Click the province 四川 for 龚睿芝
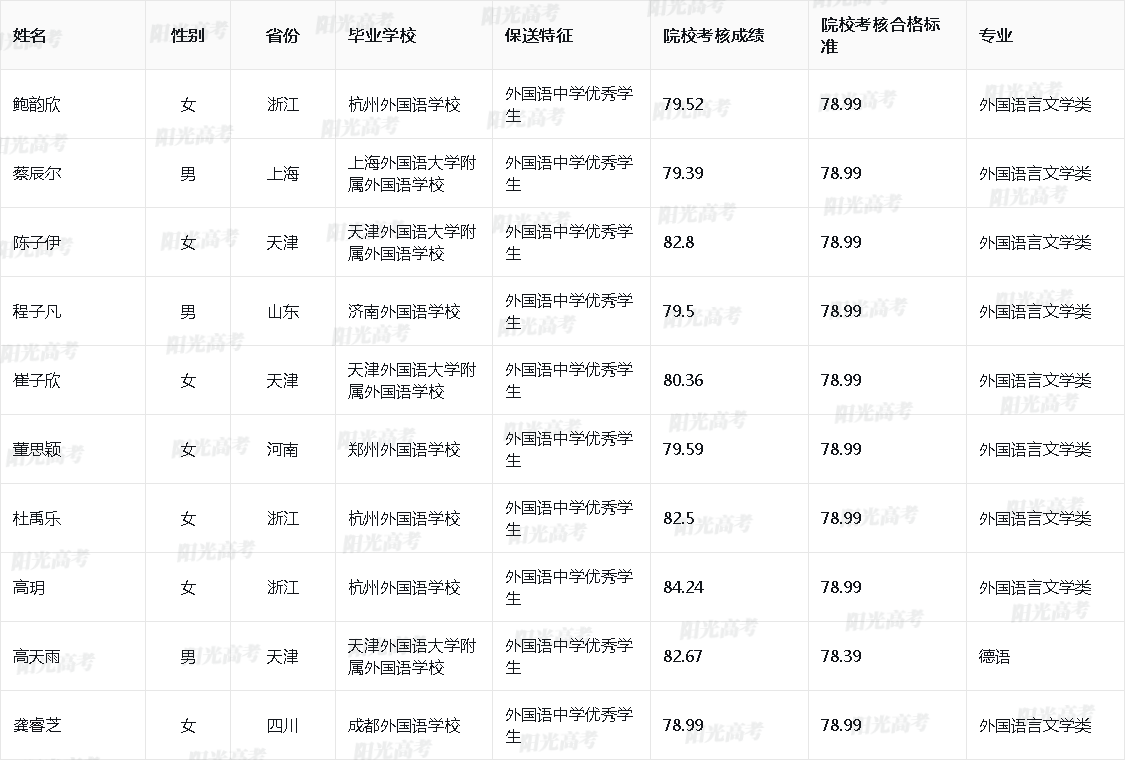The width and height of the screenshot is (1125, 760). coord(282,726)
